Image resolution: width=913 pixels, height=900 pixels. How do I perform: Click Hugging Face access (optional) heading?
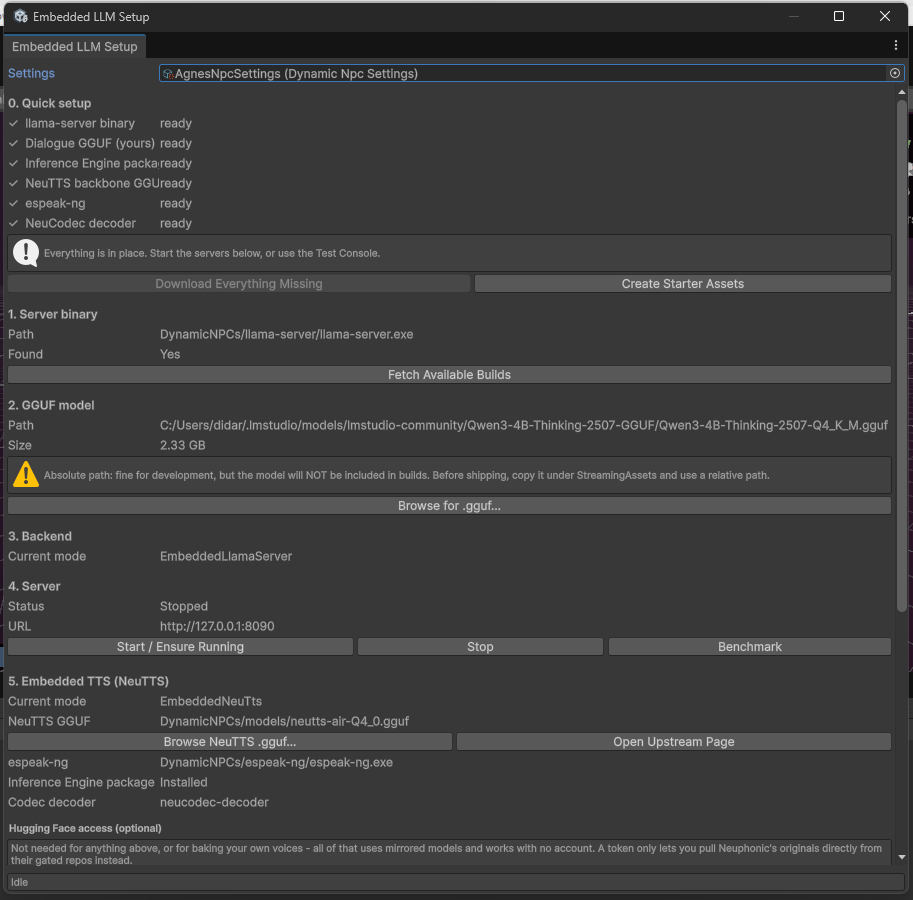click(85, 828)
